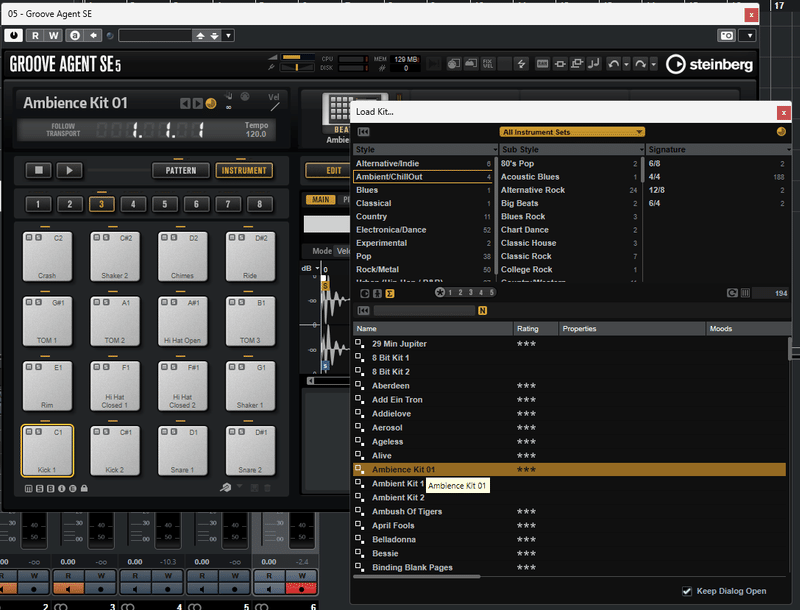Open the undo history dropdown arrow

coord(627,64)
